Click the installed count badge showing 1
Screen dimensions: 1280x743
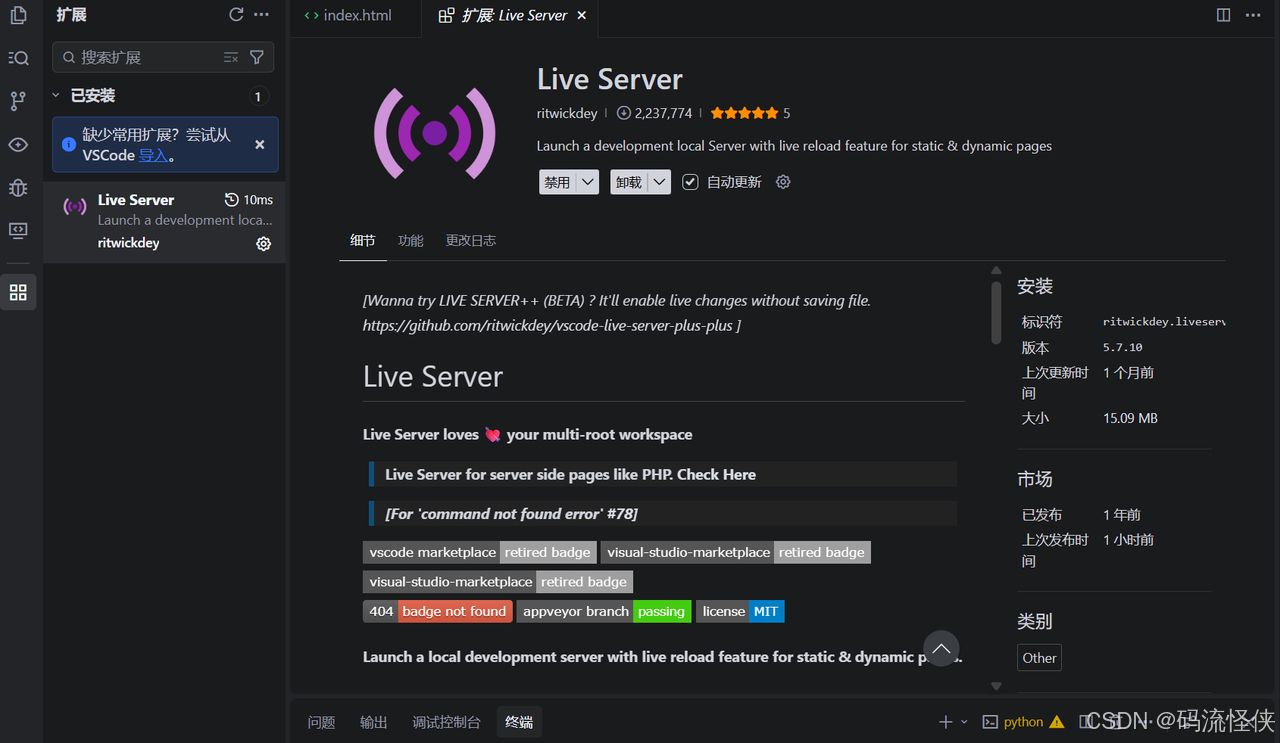point(258,97)
